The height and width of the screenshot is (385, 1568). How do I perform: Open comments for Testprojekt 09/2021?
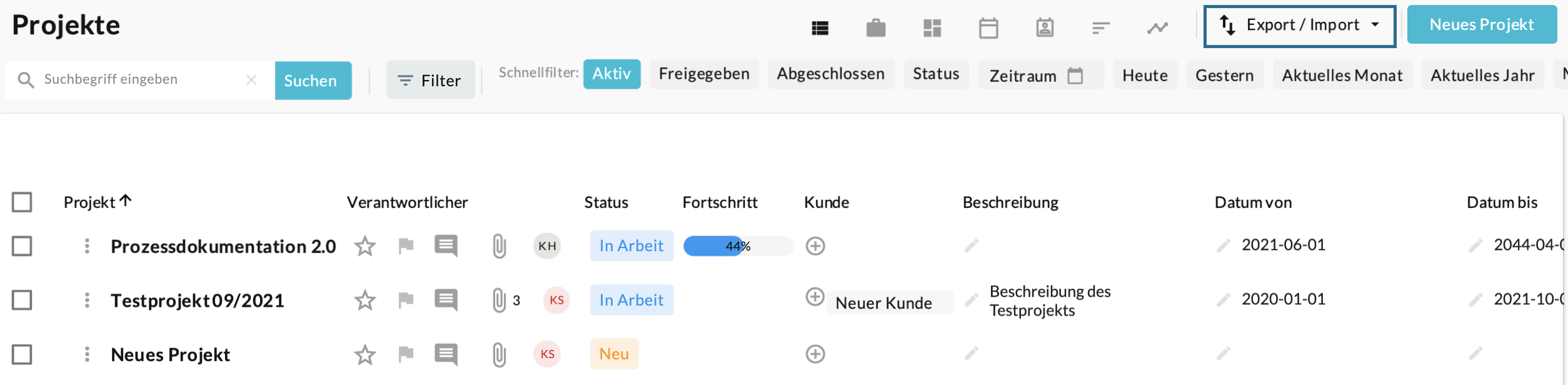tap(446, 300)
